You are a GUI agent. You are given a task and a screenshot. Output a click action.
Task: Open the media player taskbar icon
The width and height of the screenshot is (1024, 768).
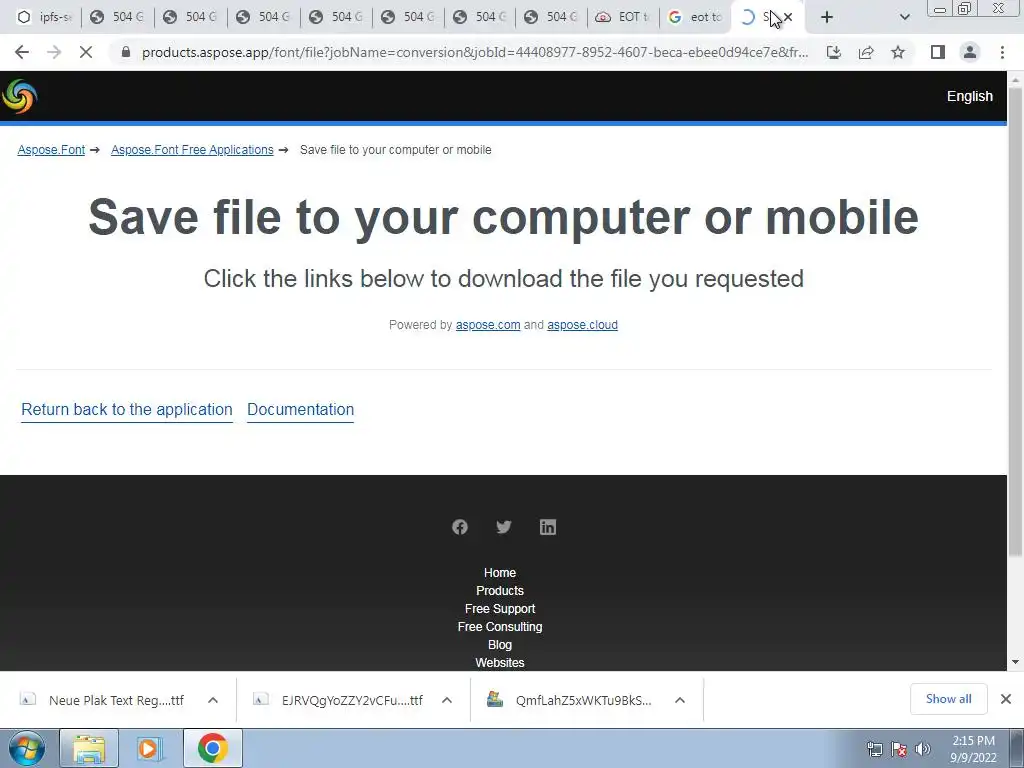click(149, 748)
